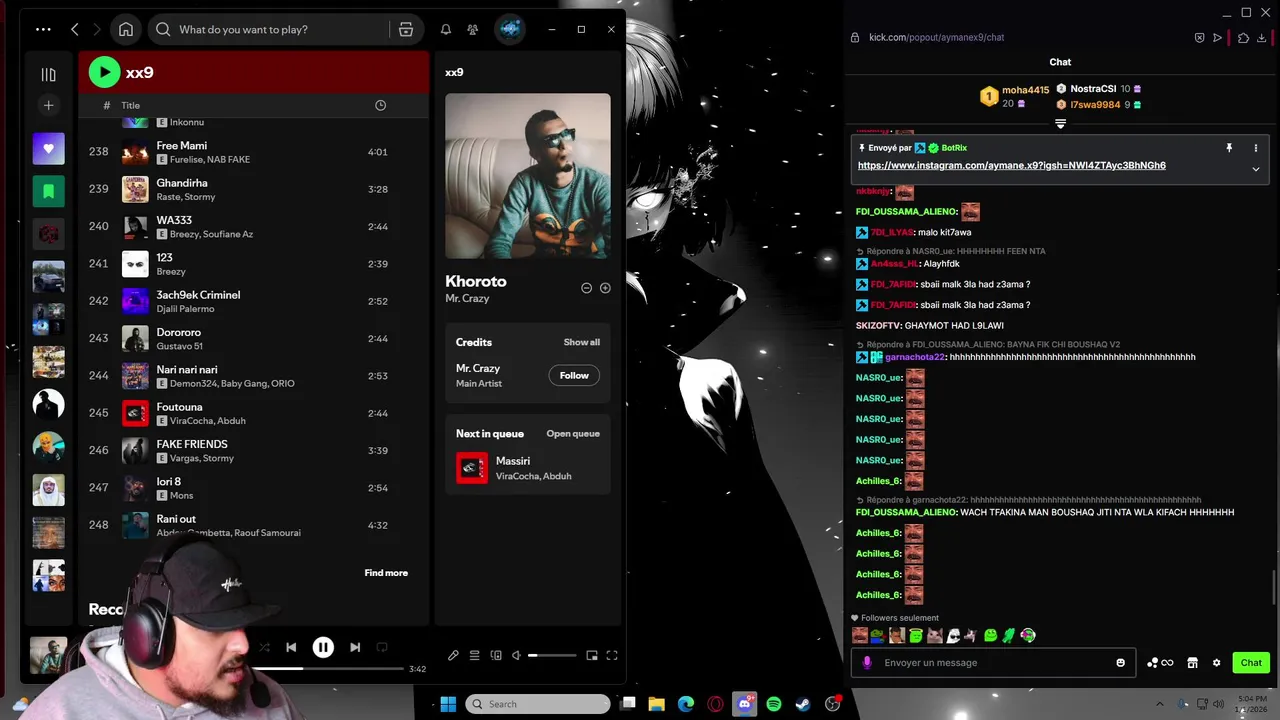Toggle the Queue view icon
The height and width of the screenshot is (720, 1280).
coord(475,655)
